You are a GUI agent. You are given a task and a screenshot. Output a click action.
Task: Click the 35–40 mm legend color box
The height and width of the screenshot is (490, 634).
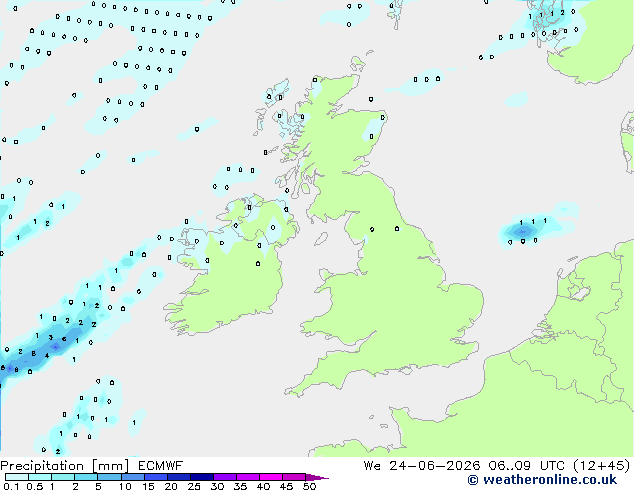point(247,477)
